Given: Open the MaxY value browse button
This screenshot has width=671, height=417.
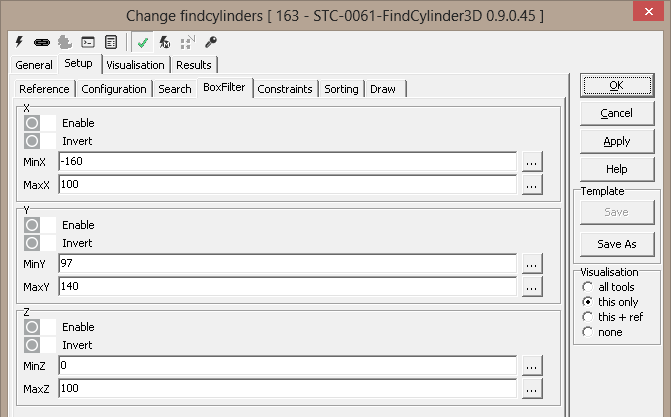Looking at the screenshot, I should pyautogui.click(x=531, y=287).
